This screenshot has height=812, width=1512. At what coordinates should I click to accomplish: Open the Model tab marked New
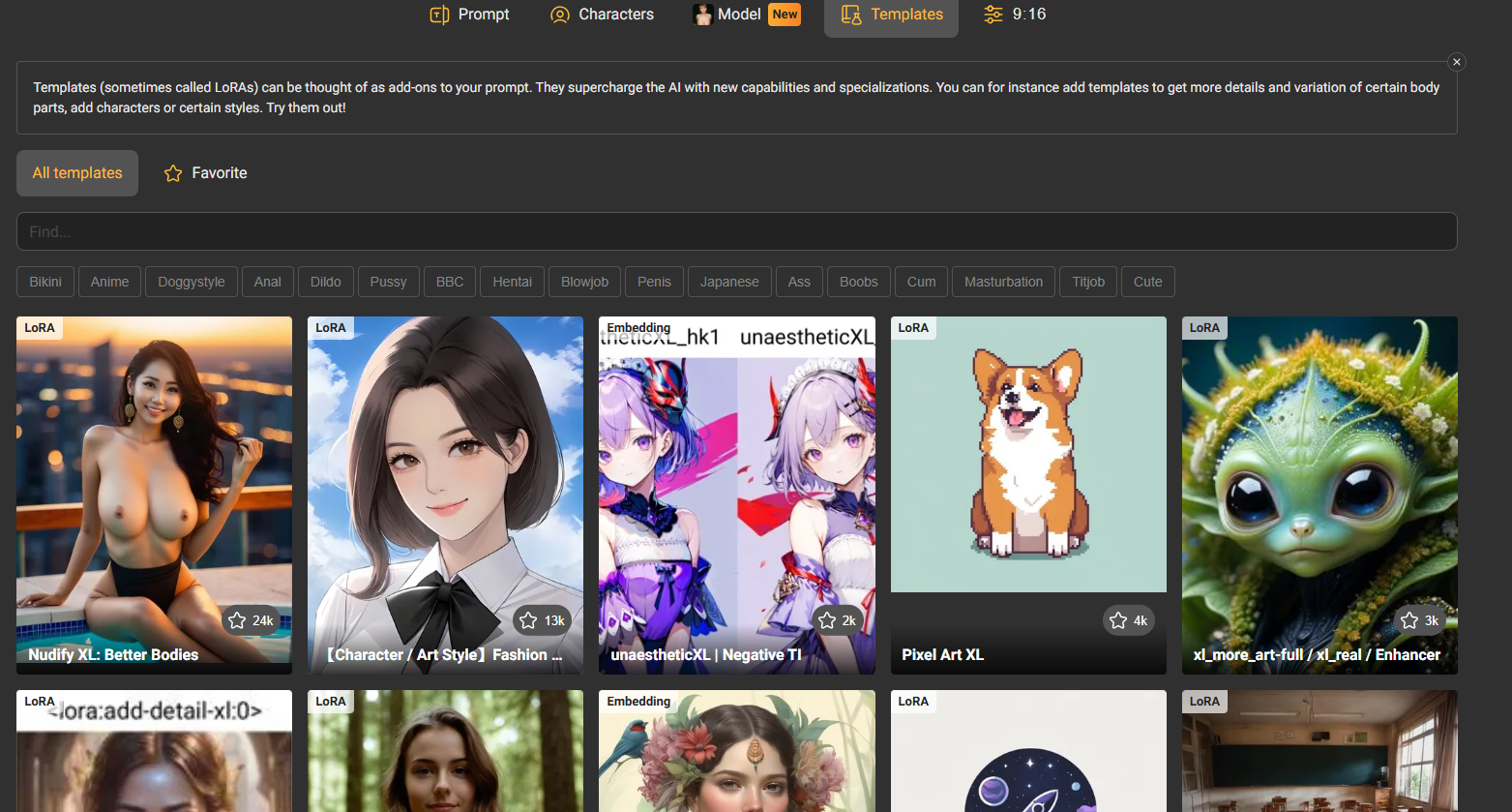pos(746,15)
